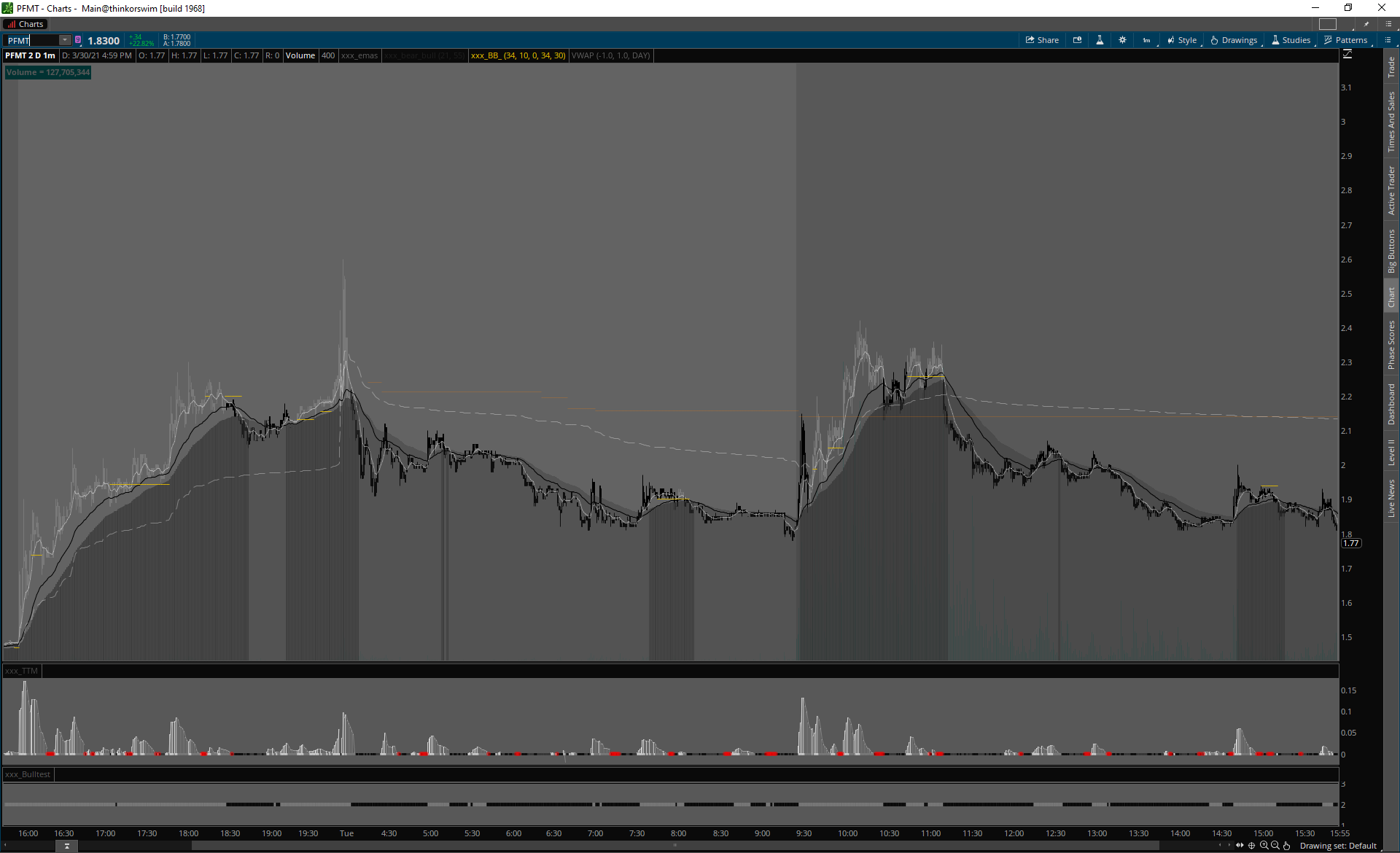1400x853 pixels.
Task: Open chart settings gear icon
Action: pyautogui.click(x=1122, y=40)
